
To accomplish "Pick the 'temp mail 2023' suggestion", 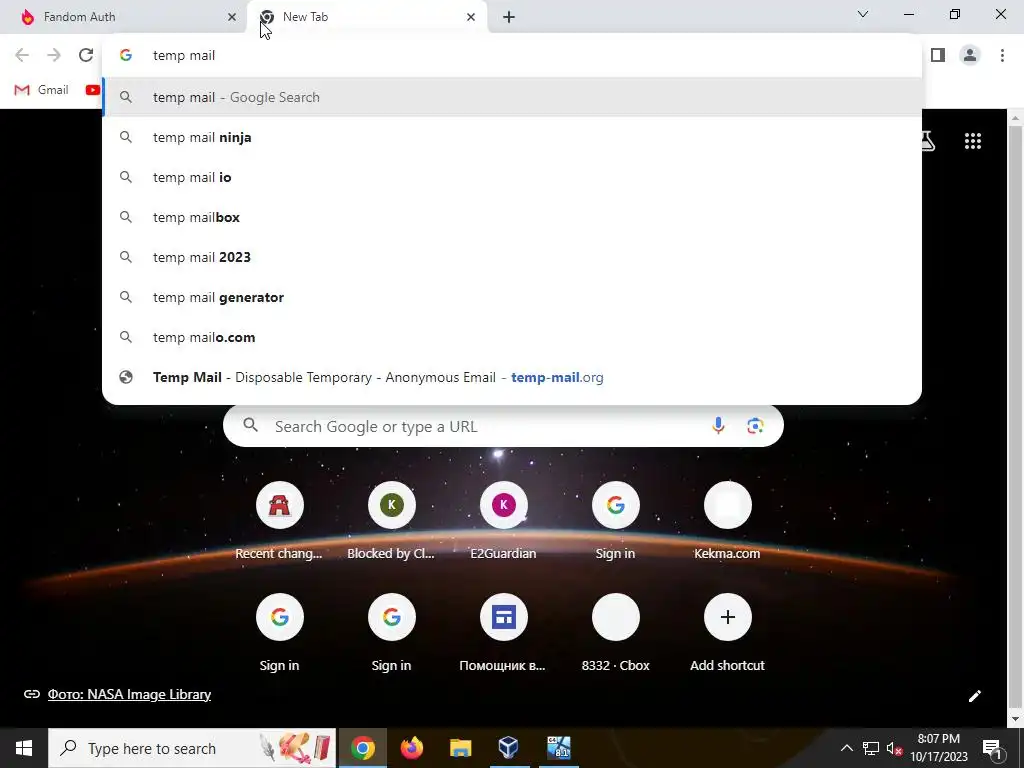I will tap(512, 257).
